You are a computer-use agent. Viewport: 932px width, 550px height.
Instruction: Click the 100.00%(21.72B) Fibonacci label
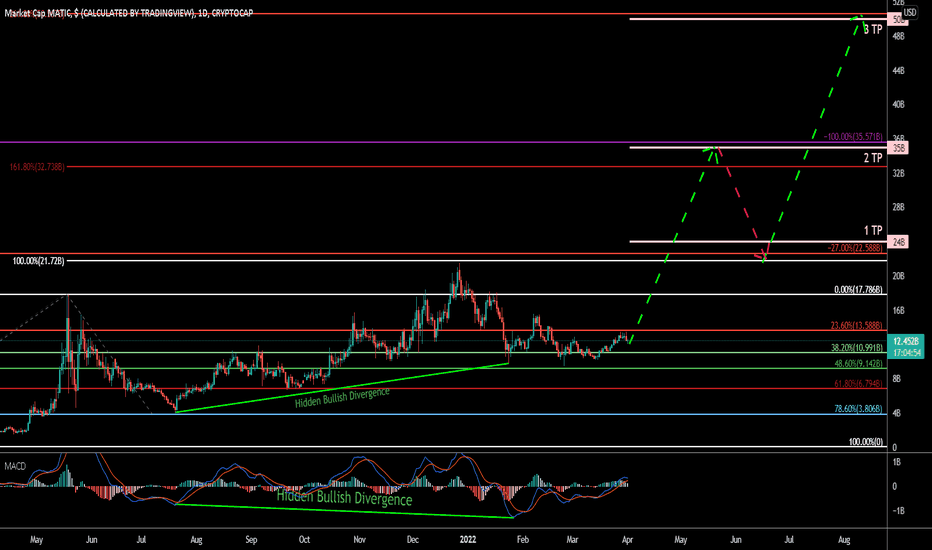39,261
